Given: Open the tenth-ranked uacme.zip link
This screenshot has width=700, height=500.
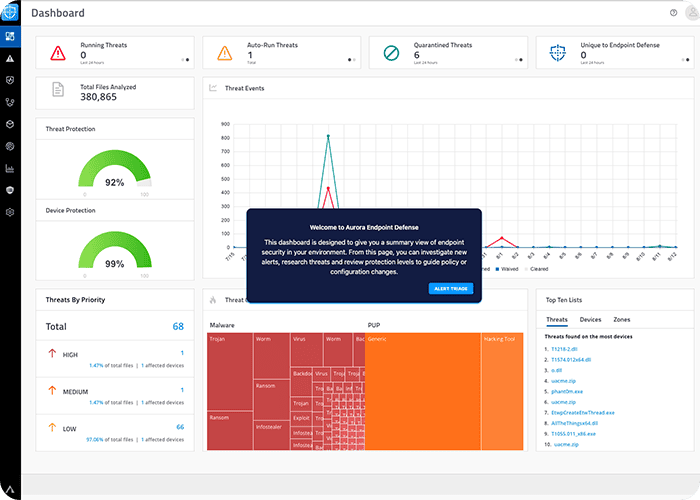Looking at the screenshot, I should pyautogui.click(x=566, y=445).
